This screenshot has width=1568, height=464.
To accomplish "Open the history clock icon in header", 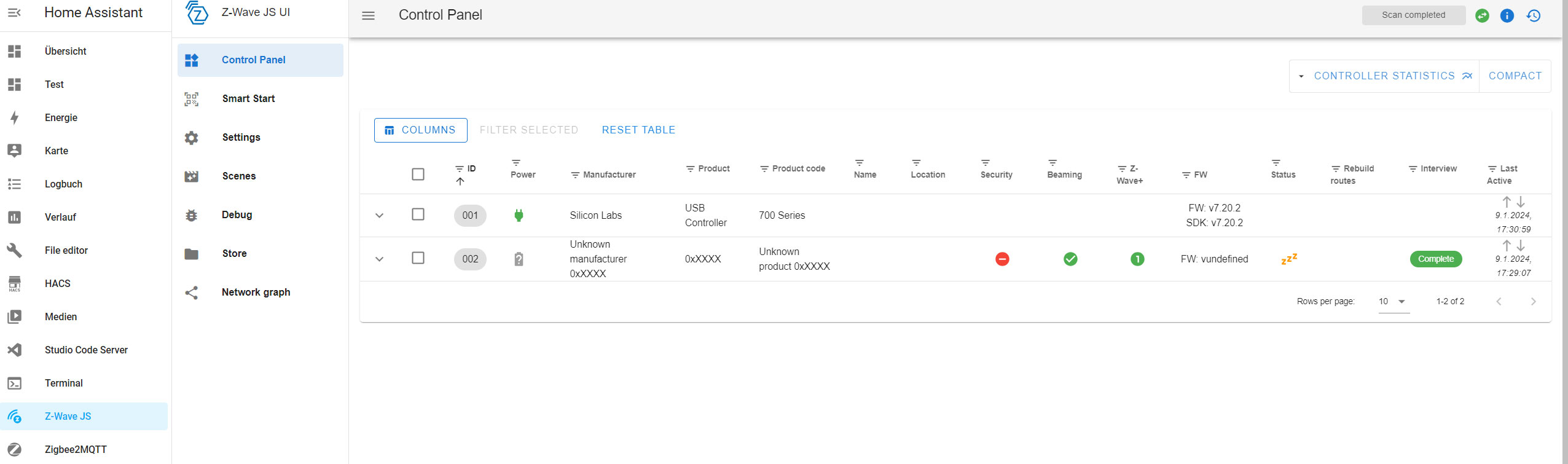I will [x=1534, y=15].
